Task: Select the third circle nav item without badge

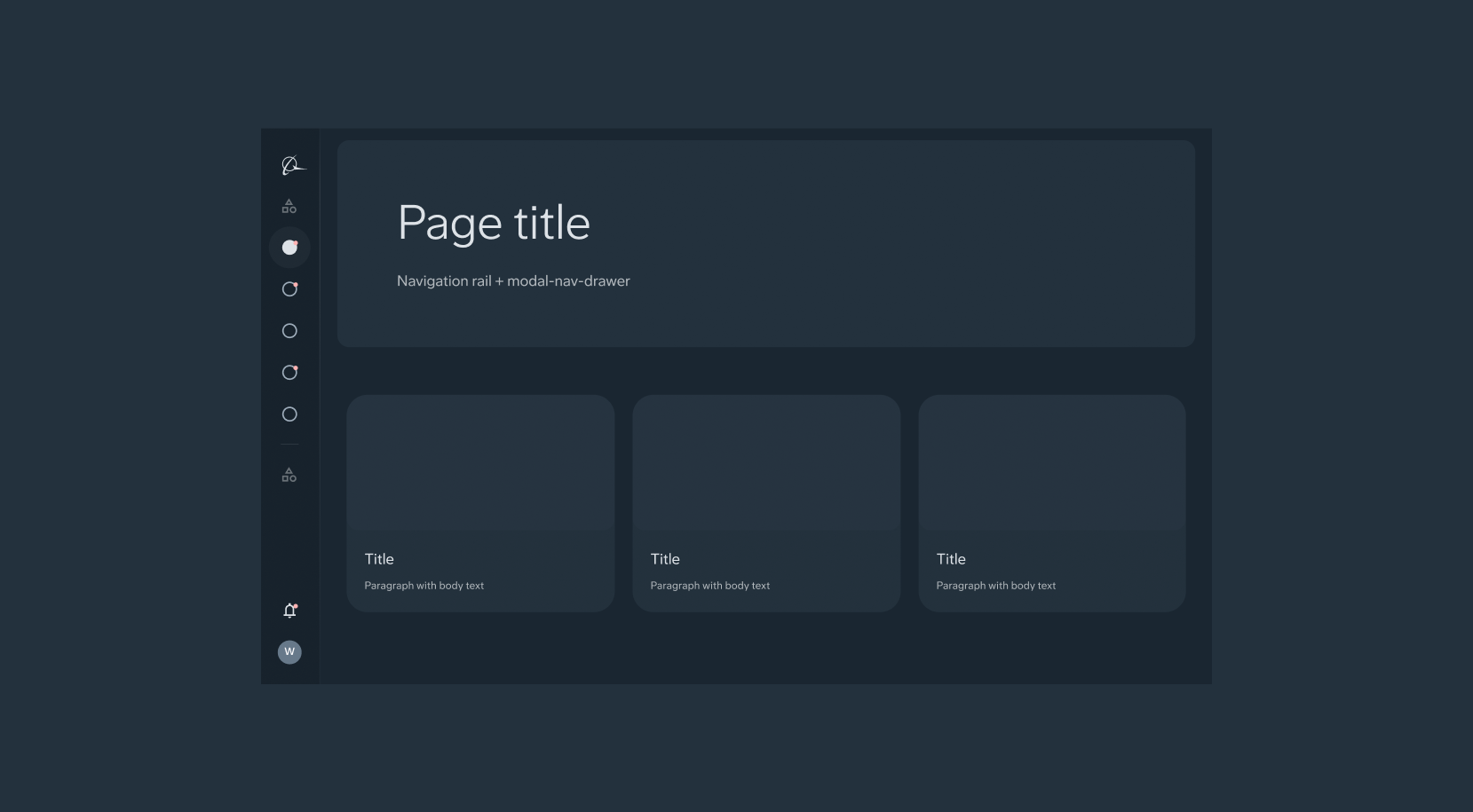Action: click(289, 331)
